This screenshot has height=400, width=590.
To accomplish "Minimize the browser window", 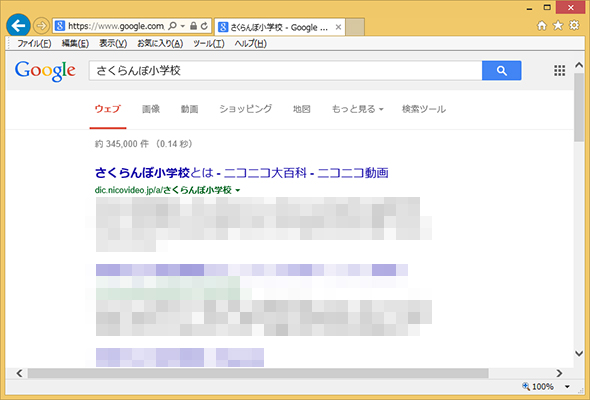I will pyautogui.click(x=530, y=8).
